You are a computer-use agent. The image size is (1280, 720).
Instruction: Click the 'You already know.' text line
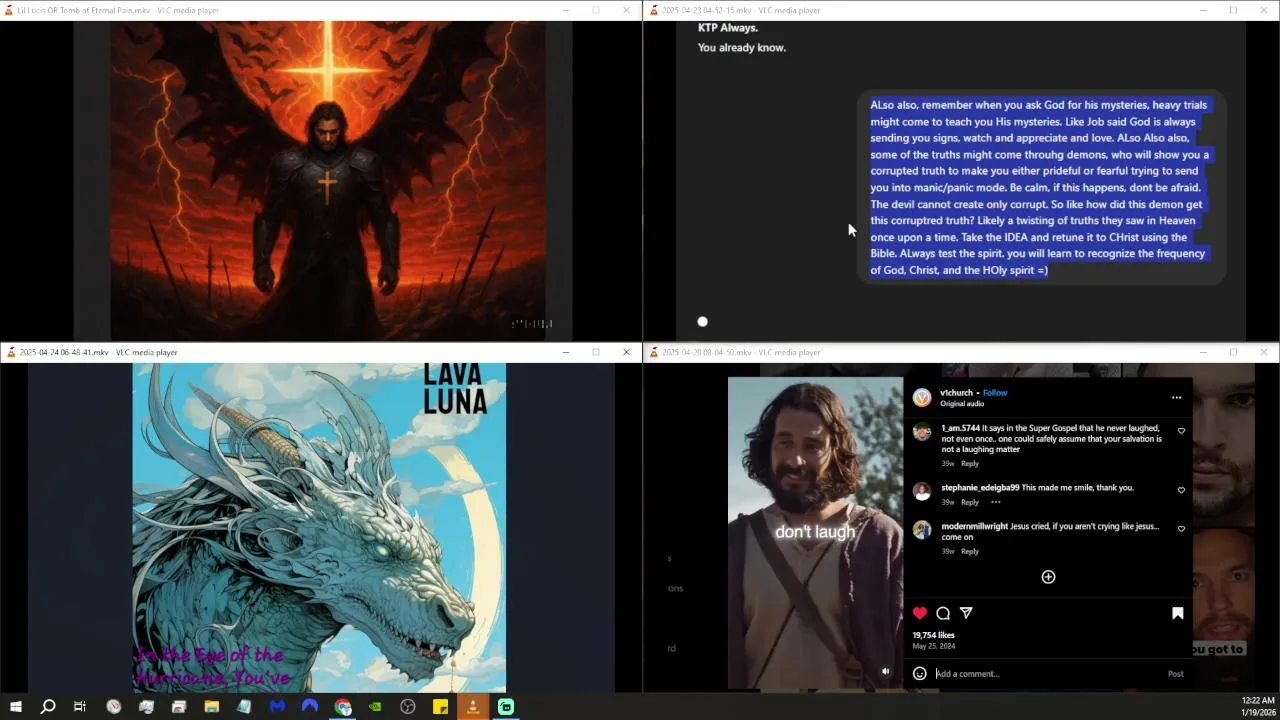tap(742, 47)
